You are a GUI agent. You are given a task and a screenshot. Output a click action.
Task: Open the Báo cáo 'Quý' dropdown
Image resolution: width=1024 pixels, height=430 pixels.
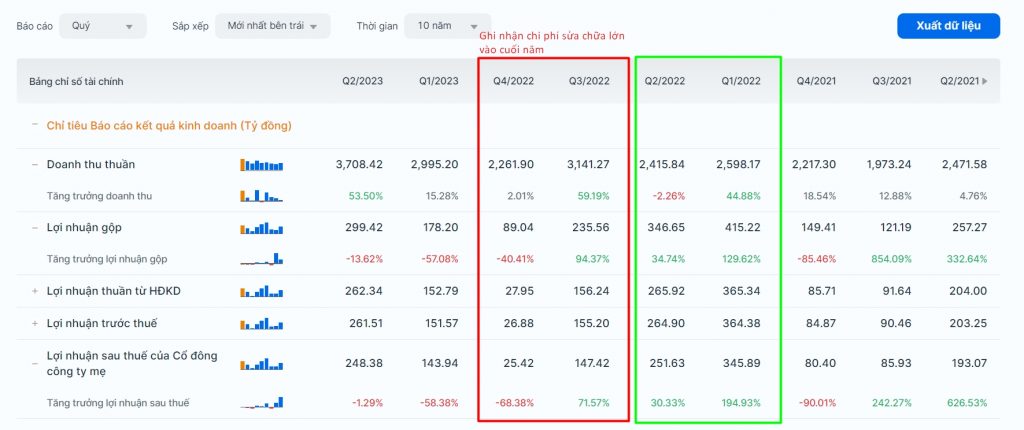click(102, 26)
